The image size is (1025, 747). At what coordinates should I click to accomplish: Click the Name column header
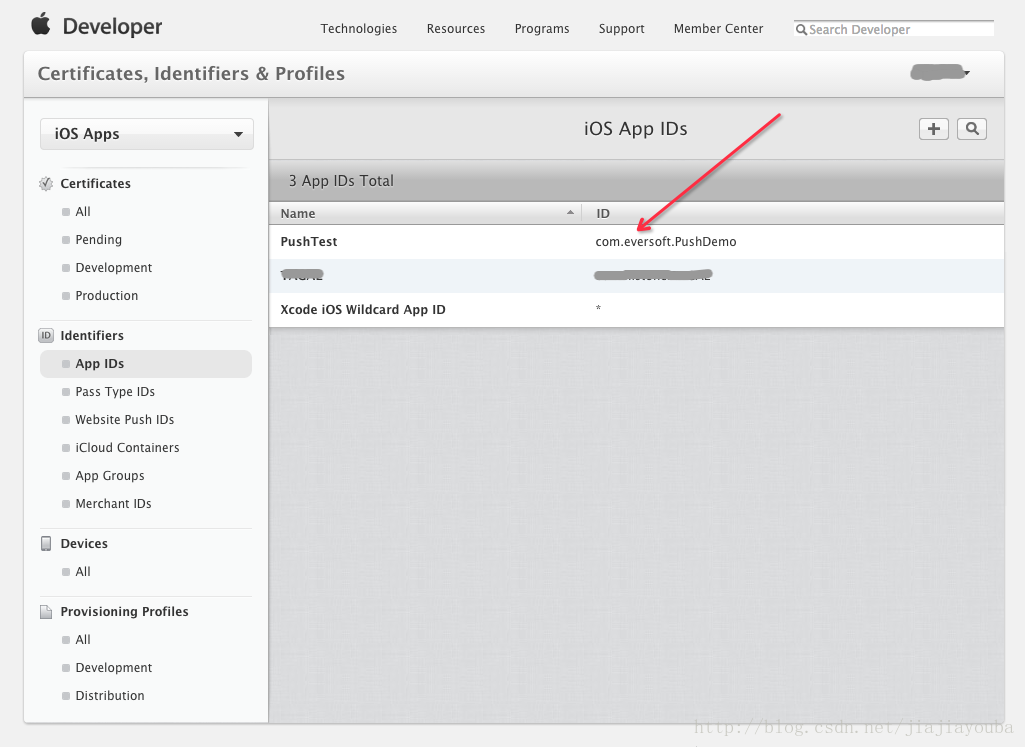(298, 214)
